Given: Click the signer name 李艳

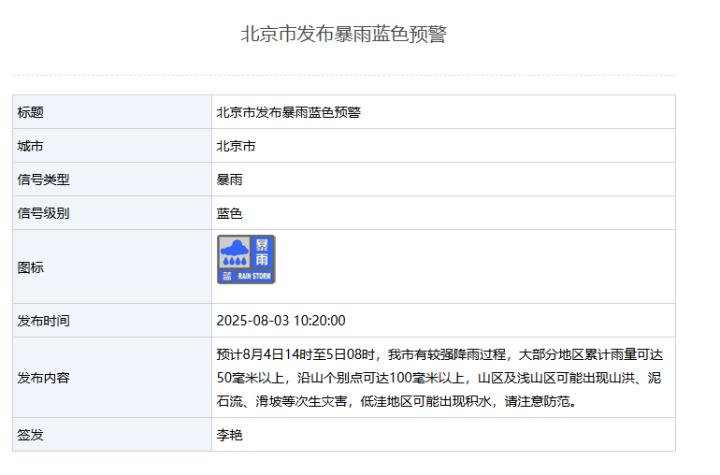Looking at the screenshot, I should (230, 435).
